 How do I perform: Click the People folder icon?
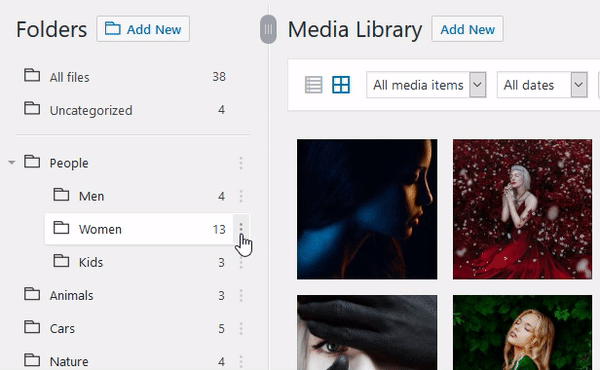[32, 161]
